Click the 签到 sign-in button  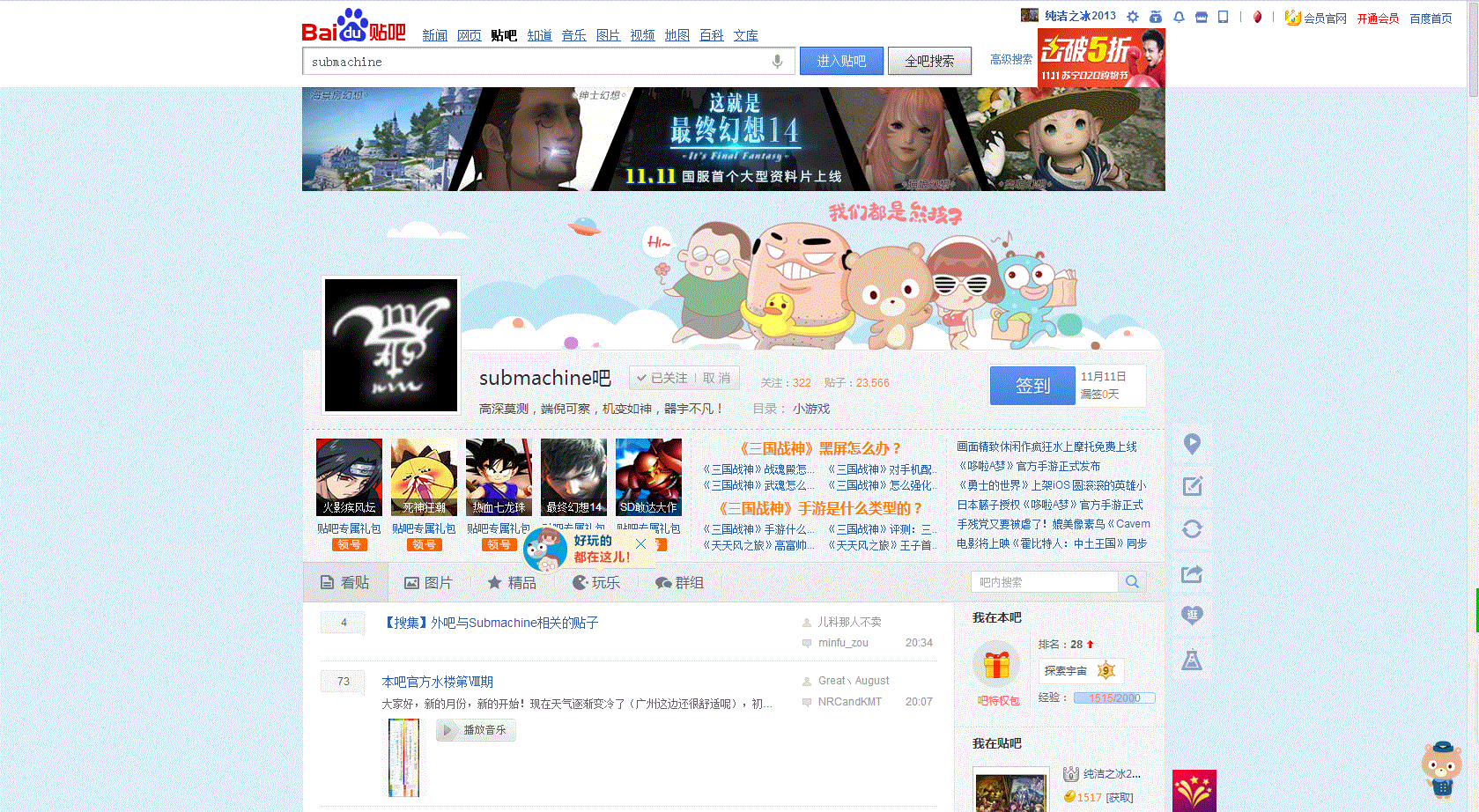point(1032,386)
